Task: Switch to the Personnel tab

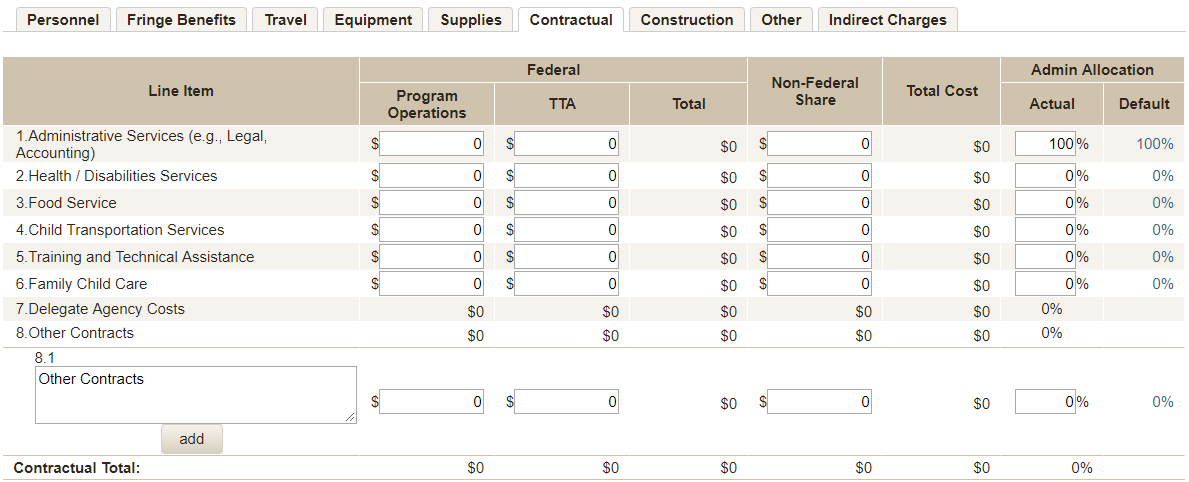Action: pos(63,20)
